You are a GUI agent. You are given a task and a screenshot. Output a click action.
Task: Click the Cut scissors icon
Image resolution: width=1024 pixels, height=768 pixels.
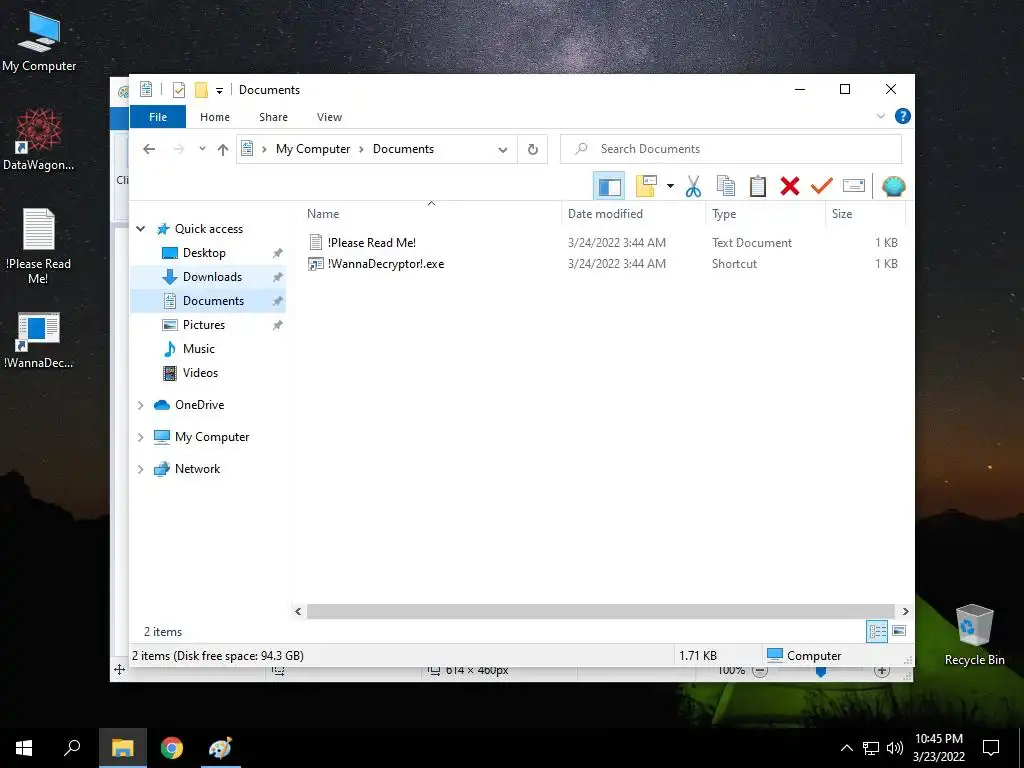(693, 187)
